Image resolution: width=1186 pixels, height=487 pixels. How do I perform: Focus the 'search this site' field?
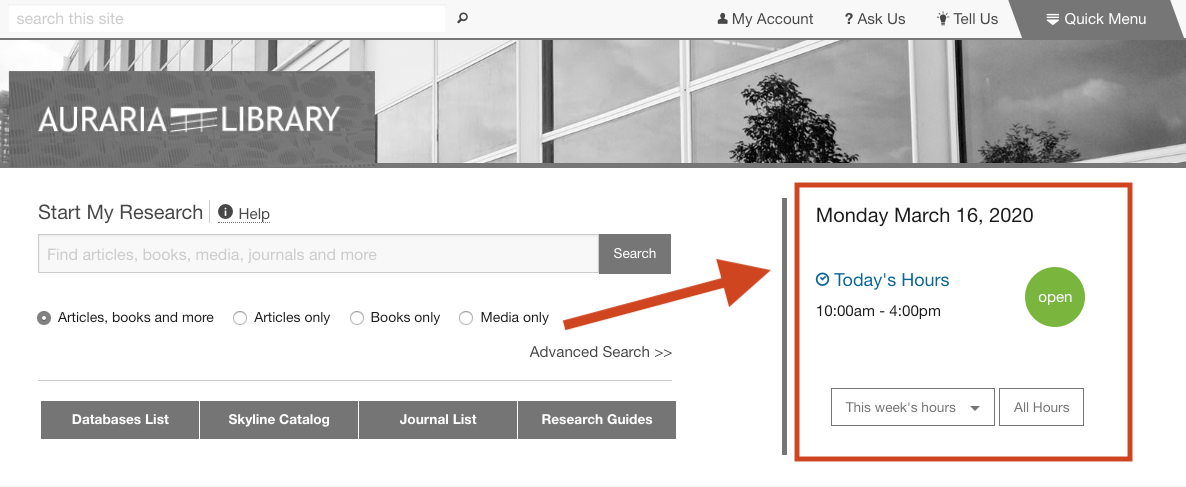click(227, 19)
